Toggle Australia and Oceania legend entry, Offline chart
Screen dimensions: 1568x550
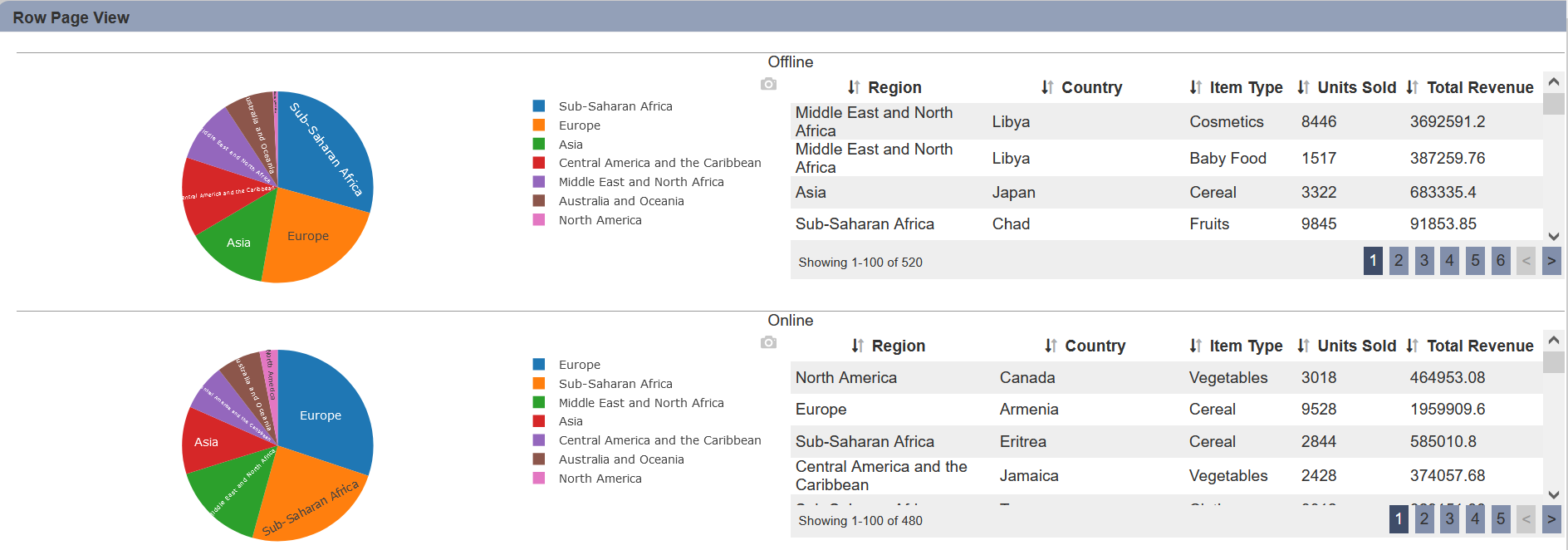click(x=609, y=201)
